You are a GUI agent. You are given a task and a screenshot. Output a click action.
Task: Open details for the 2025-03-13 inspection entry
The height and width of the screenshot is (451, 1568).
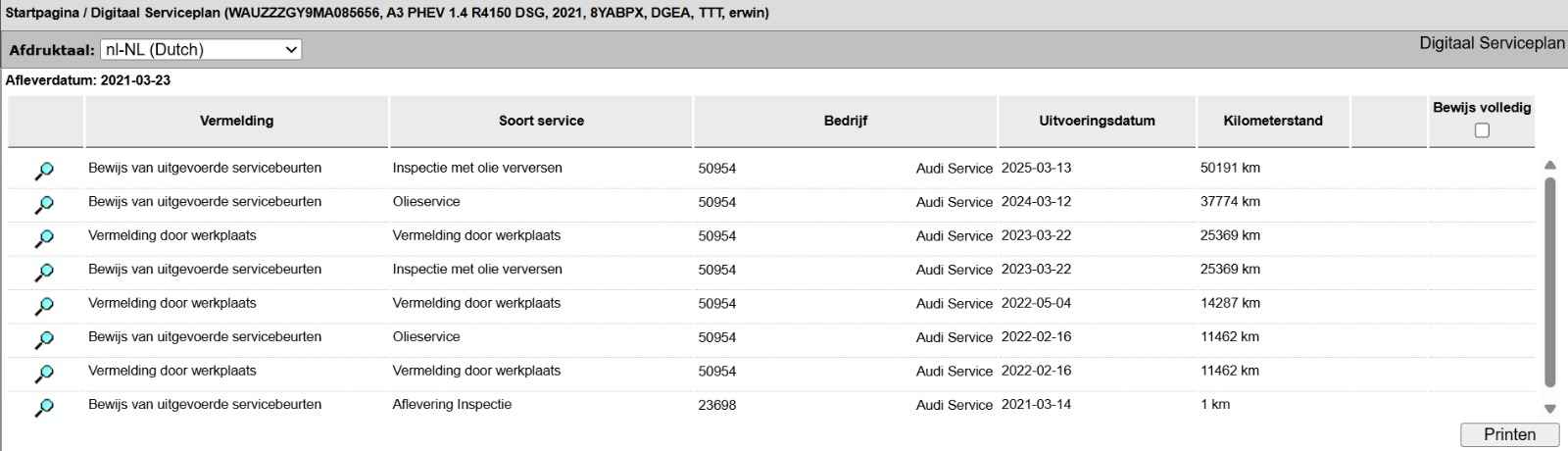44,171
